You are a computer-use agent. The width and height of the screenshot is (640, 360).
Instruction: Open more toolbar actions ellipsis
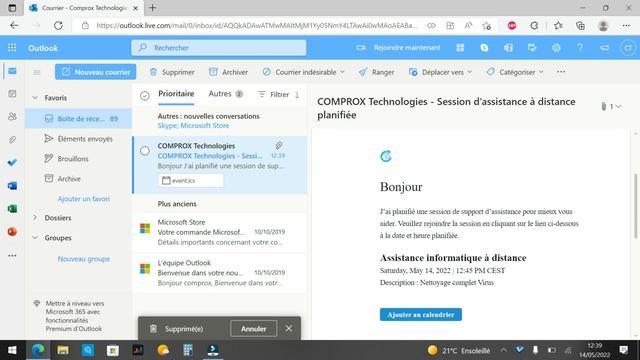click(561, 72)
